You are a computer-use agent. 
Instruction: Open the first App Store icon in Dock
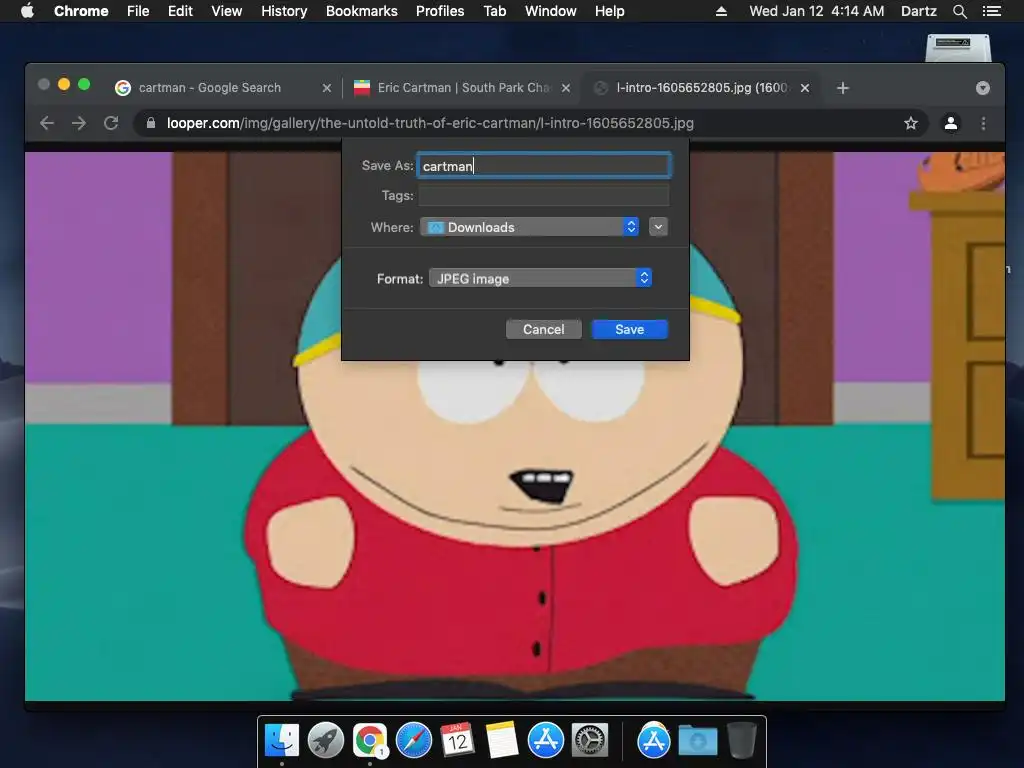545,741
